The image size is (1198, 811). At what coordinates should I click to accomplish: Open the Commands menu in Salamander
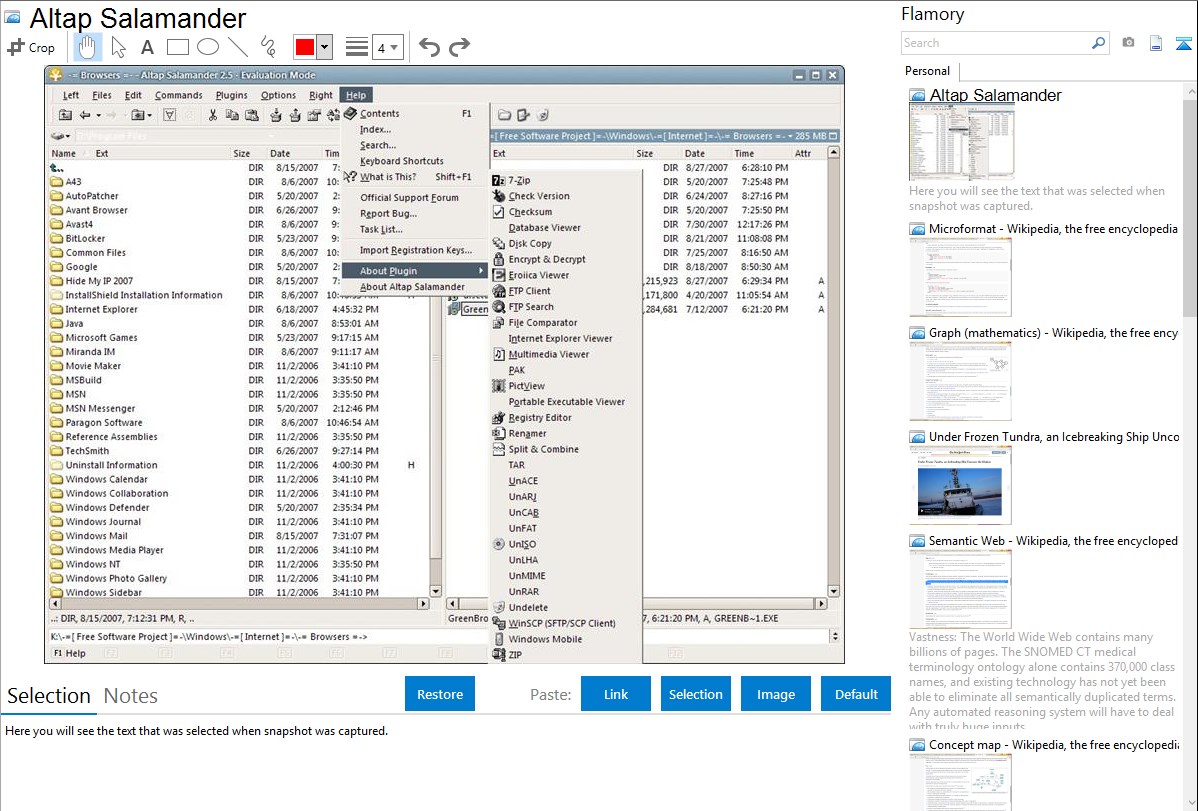coord(178,95)
